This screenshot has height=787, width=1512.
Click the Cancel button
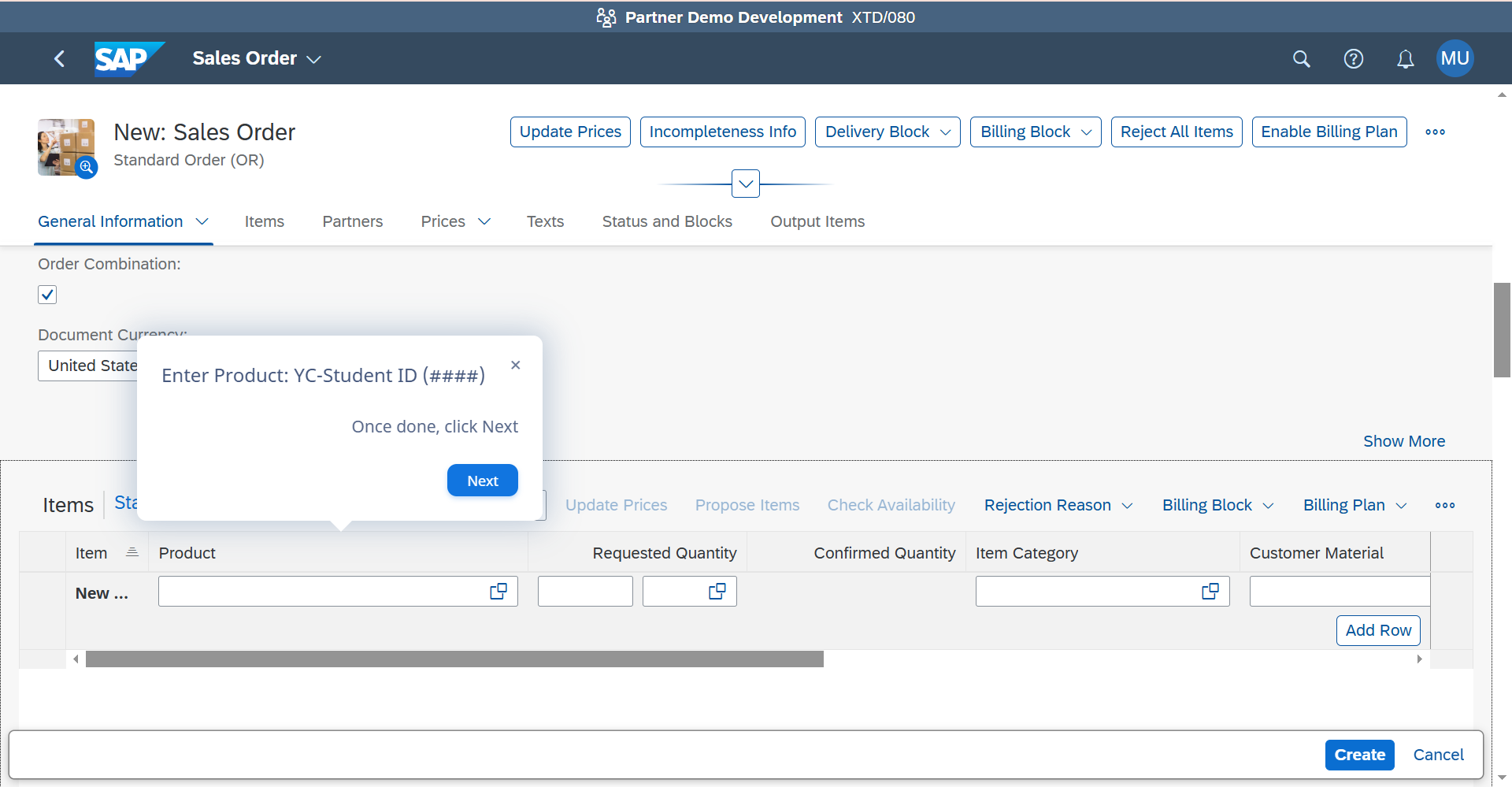[1438, 755]
